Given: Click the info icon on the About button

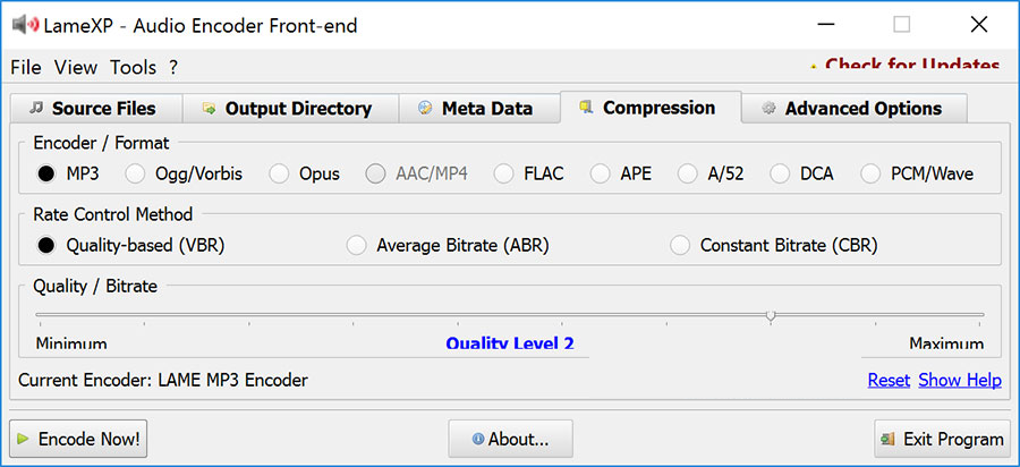Looking at the screenshot, I should pyautogui.click(x=478, y=439).
